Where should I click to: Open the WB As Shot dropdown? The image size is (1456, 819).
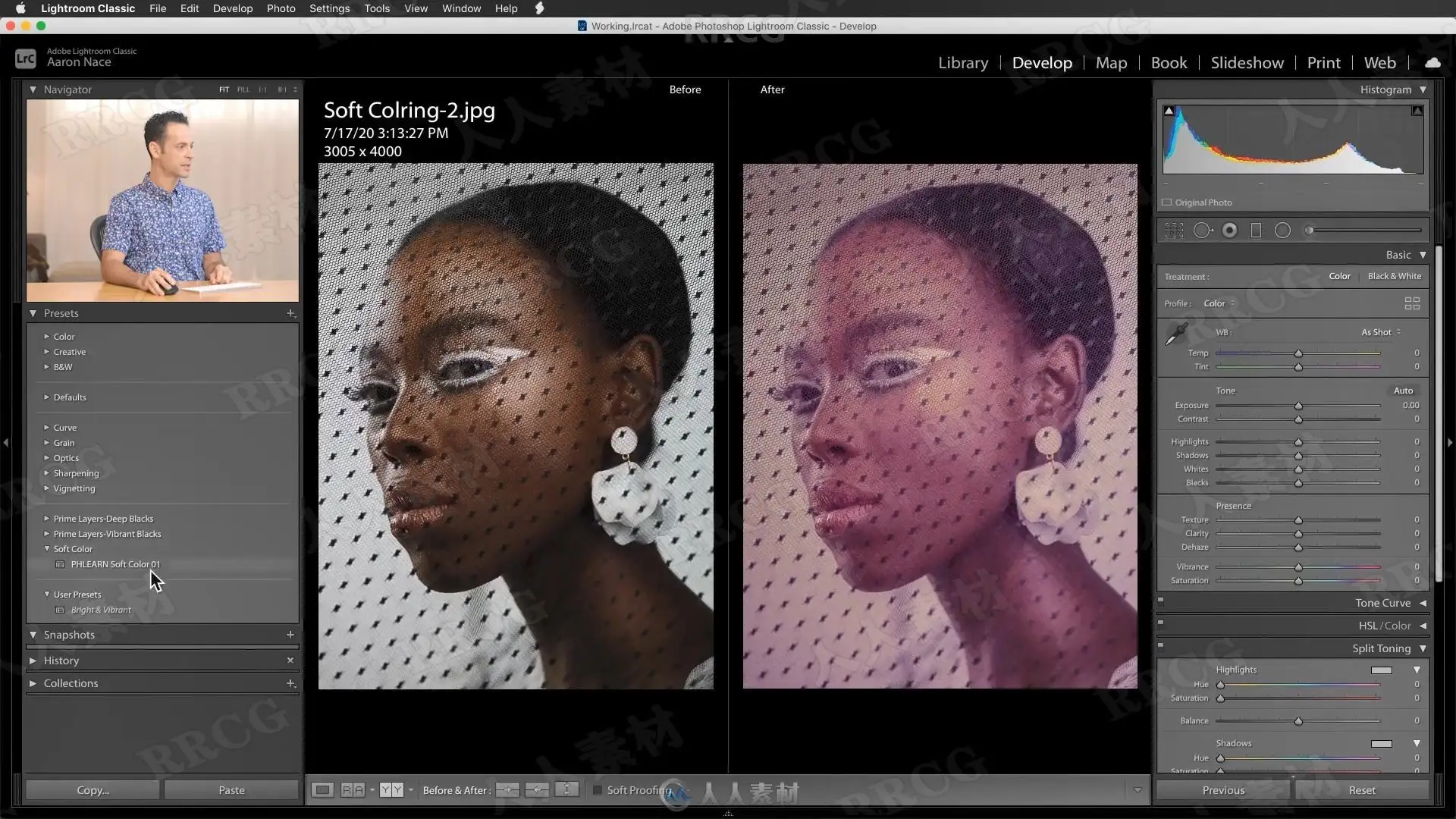(x=1380, y=332)
